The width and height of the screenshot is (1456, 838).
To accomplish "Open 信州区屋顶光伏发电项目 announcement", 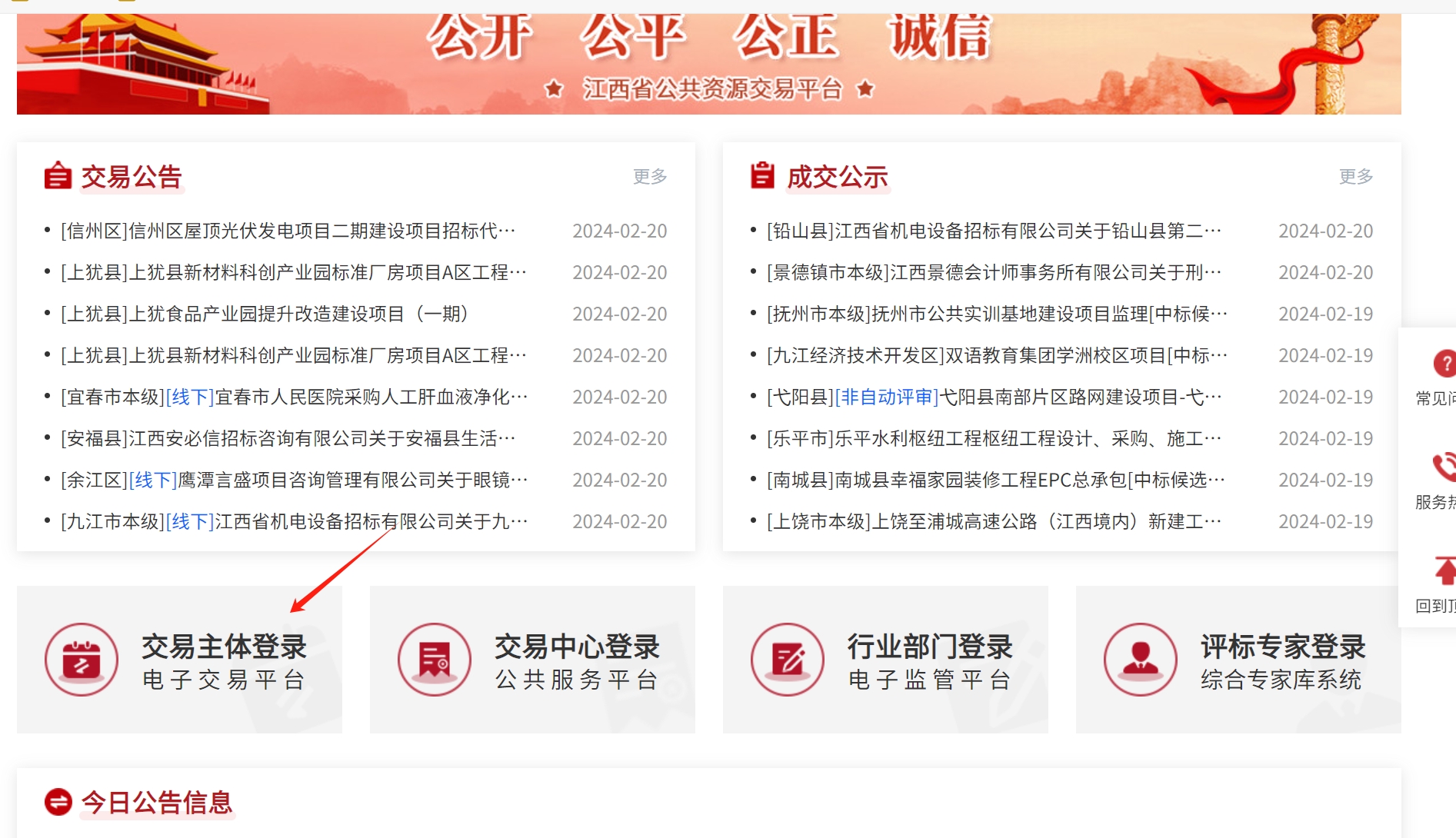I will [288, 231].
